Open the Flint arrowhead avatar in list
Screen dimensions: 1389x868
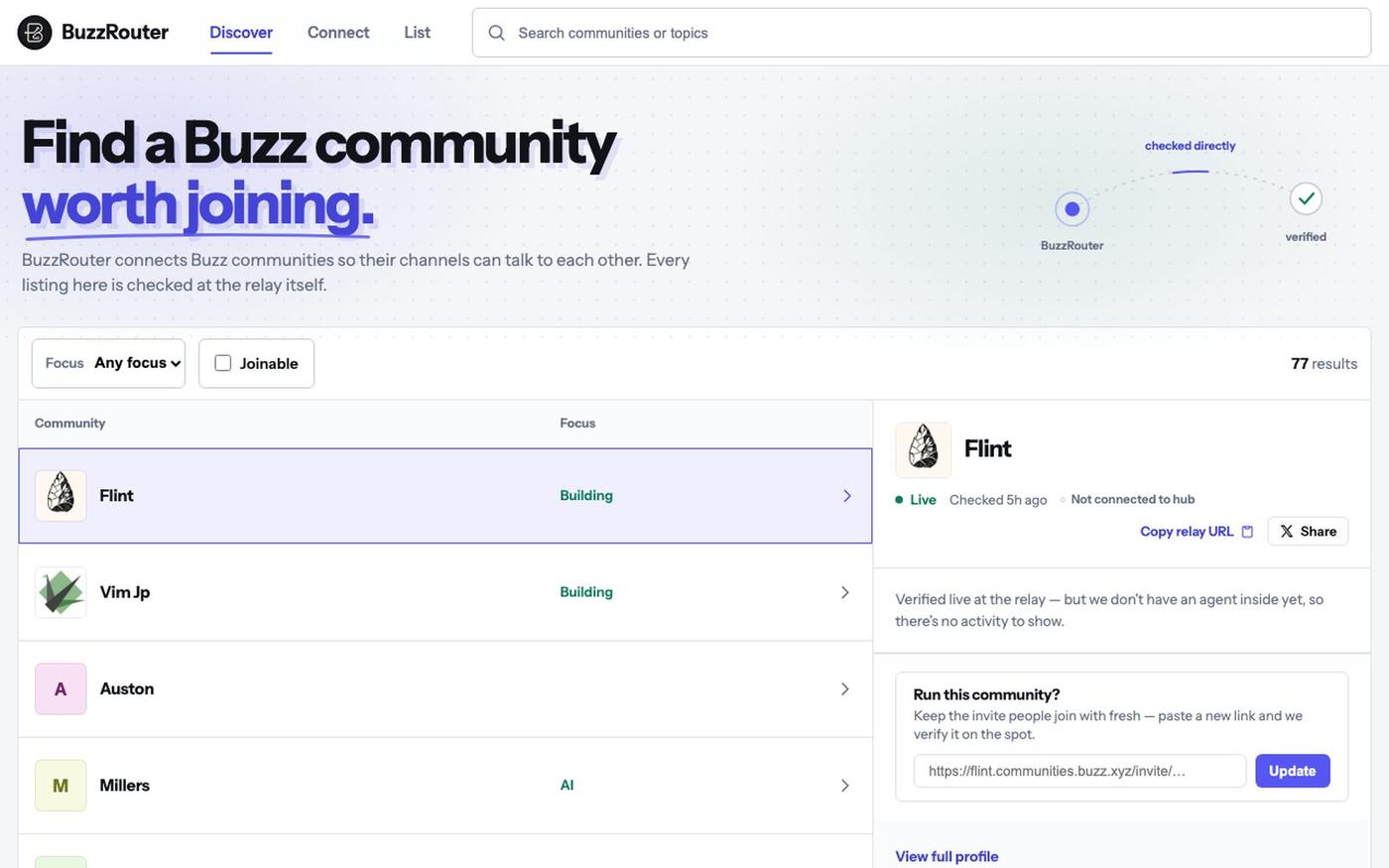61,496
